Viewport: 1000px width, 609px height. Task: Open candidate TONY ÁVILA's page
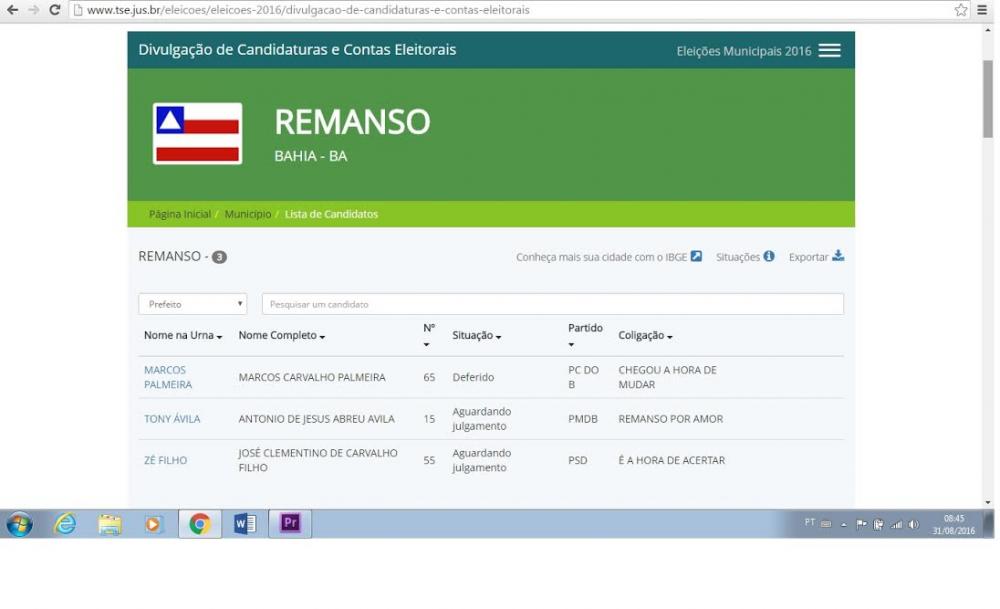click(x=172, y=419)
